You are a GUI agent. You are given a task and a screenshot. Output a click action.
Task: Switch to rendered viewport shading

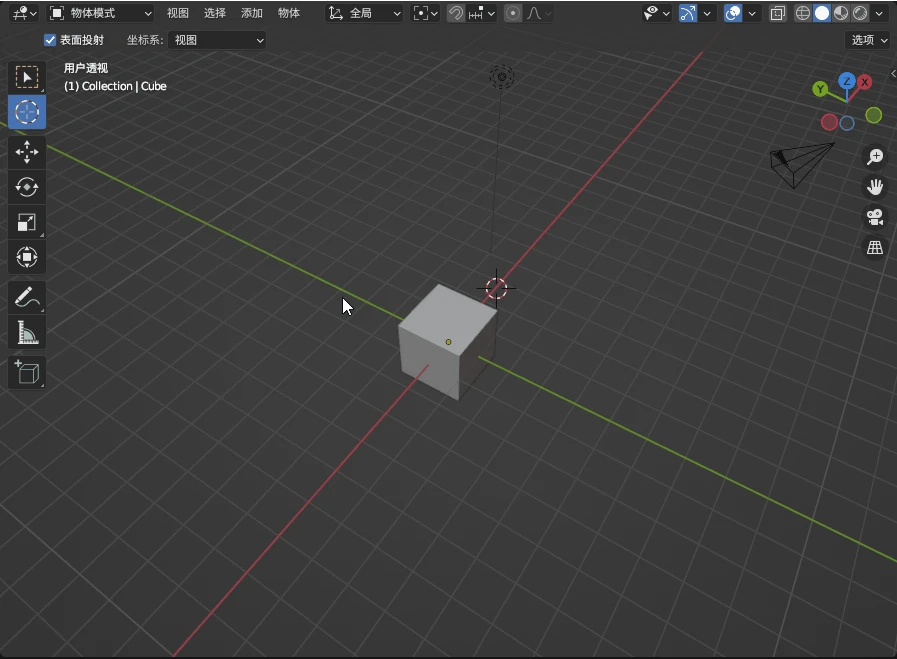coord(860,13)
